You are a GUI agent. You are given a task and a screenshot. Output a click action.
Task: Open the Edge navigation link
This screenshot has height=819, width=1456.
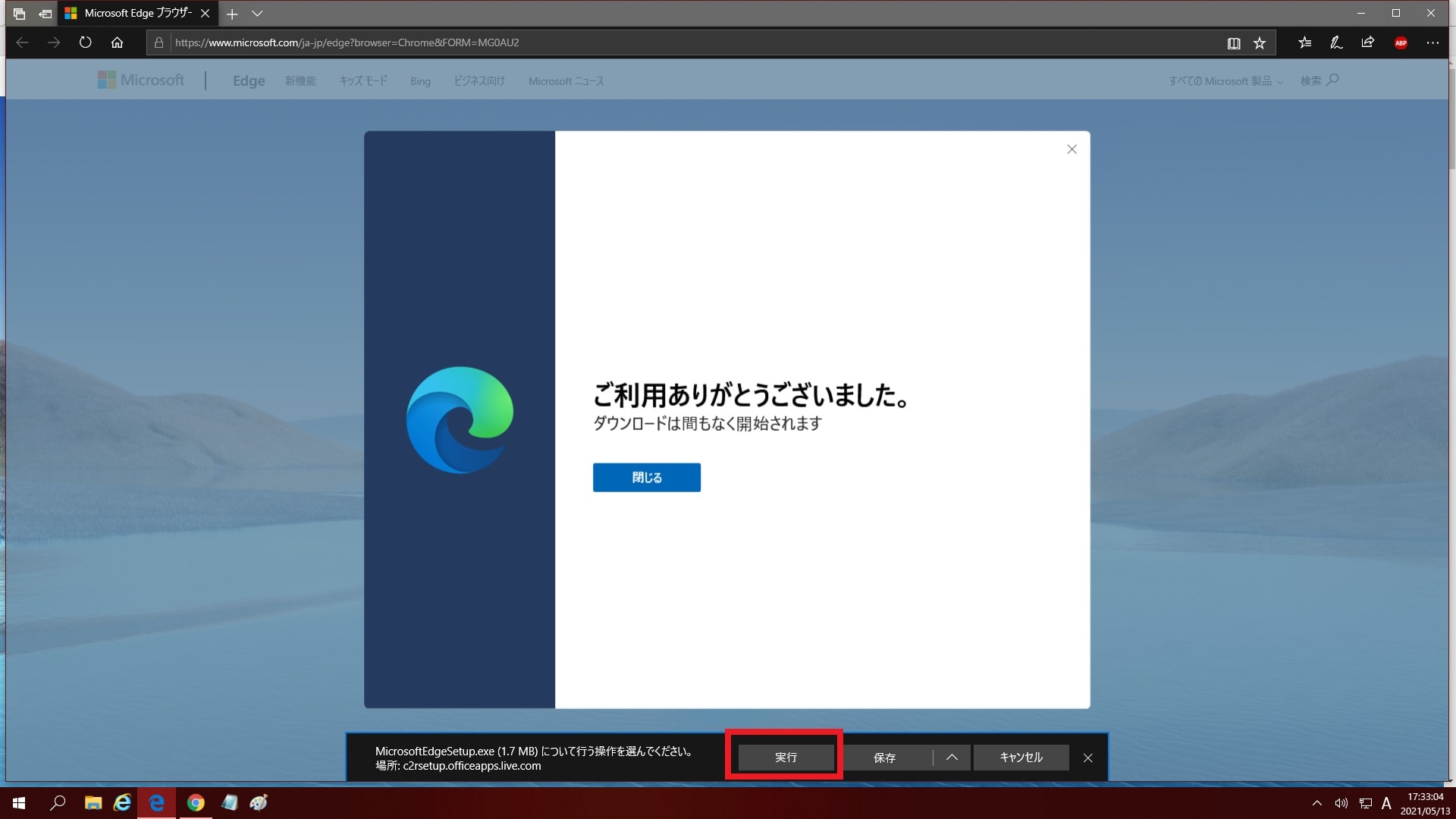[249, 80]
